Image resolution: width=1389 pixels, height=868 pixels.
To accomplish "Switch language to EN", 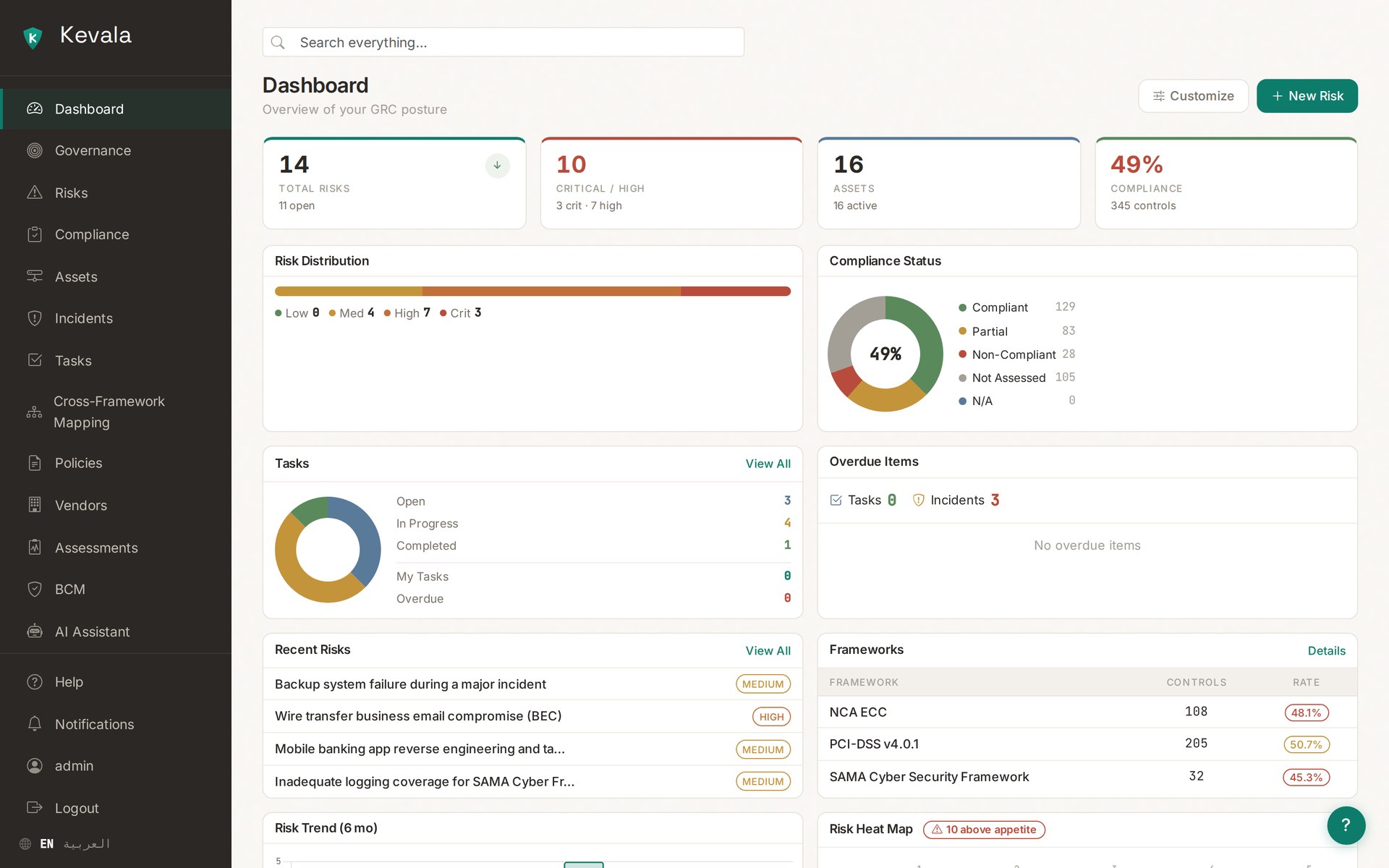I will click(x=47, y=844).
